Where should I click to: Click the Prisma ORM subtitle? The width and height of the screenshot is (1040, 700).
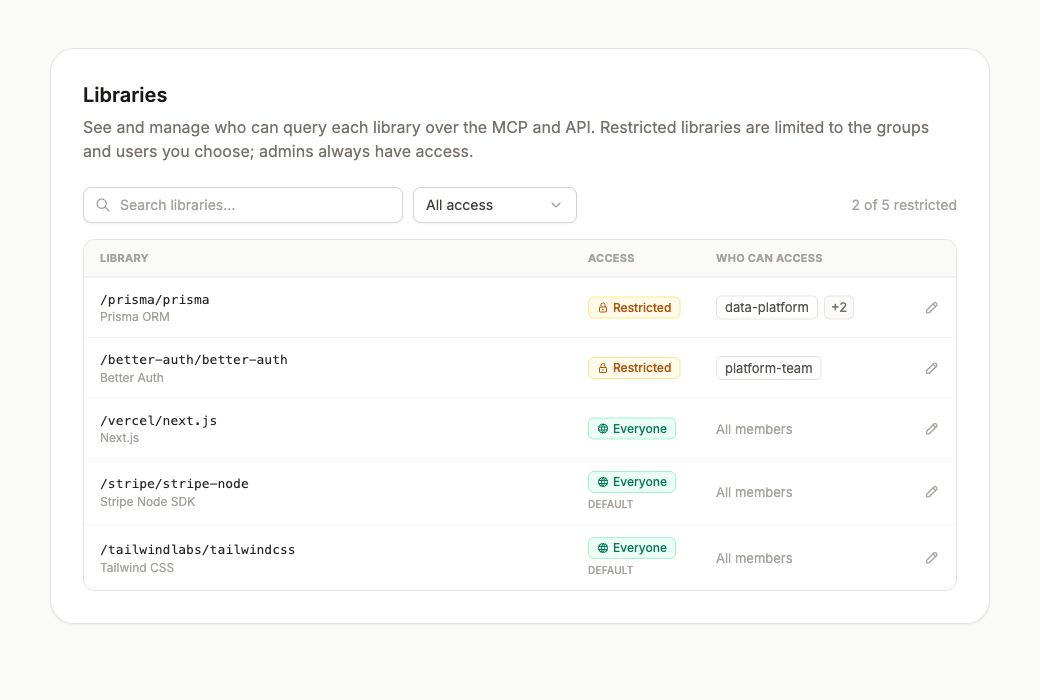[x=135, y=317]
